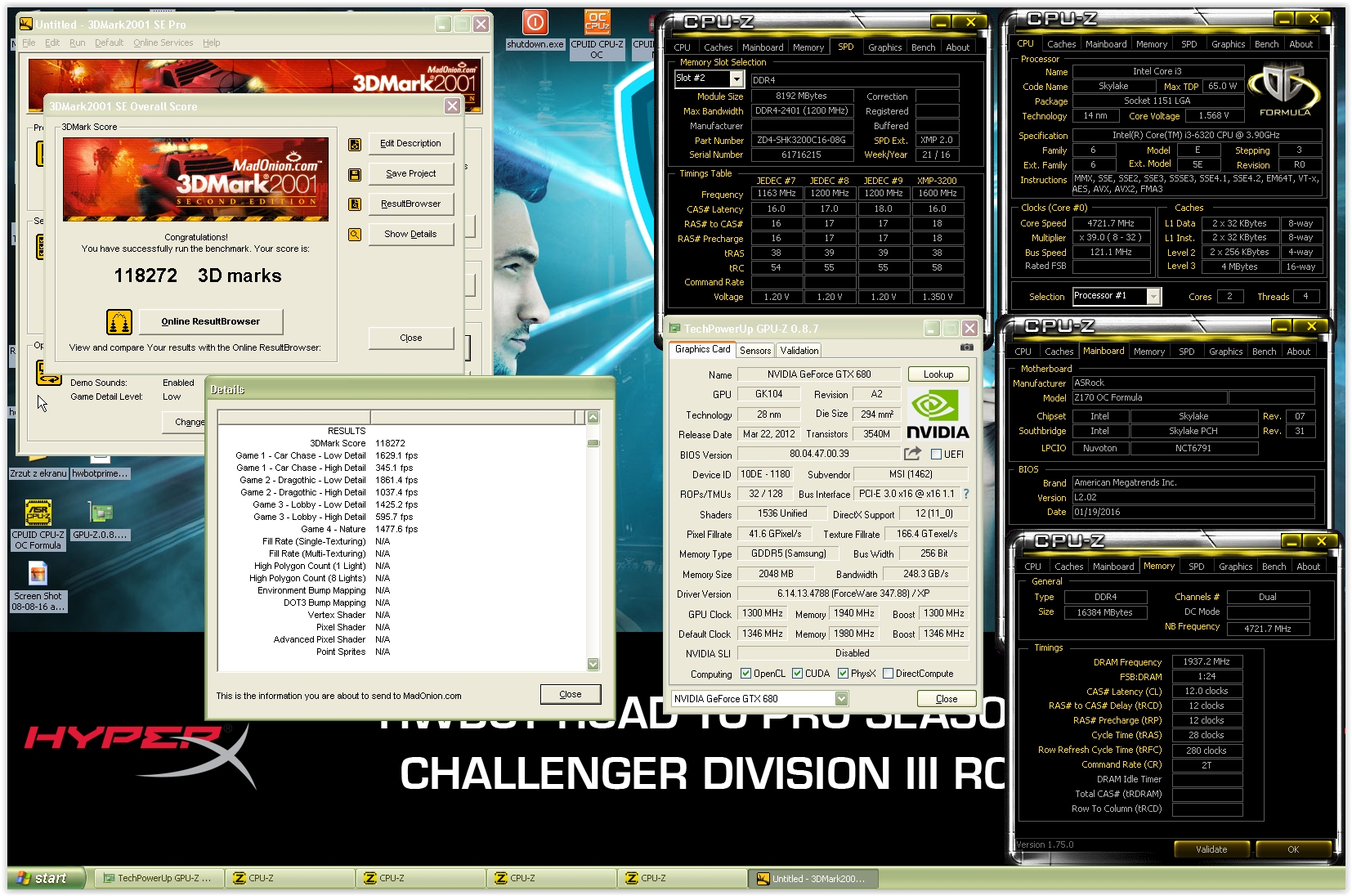Click the GPU-Z screenshot camera icon
The image size is (1352, 896).
pos(967,347)
